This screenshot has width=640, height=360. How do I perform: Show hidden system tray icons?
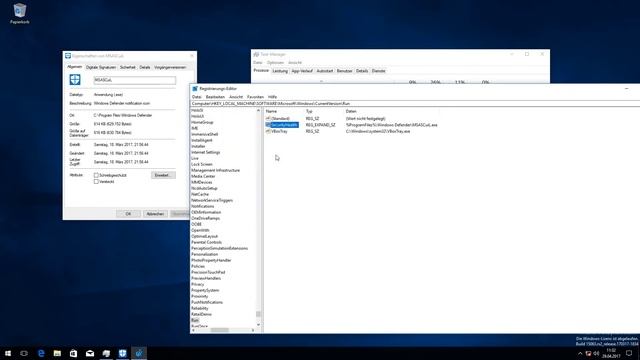tap(580, 353)
